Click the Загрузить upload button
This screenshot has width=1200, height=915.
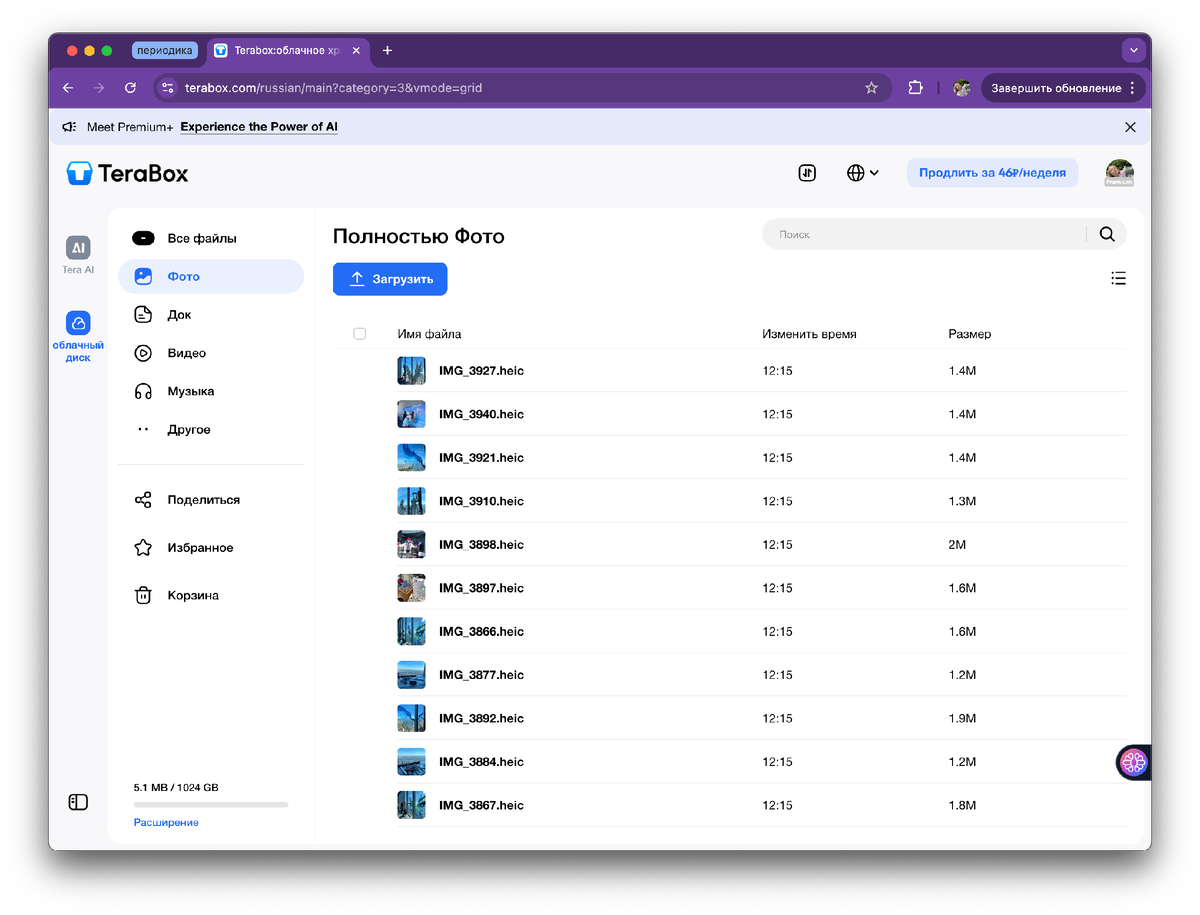[x=390, y=279]
